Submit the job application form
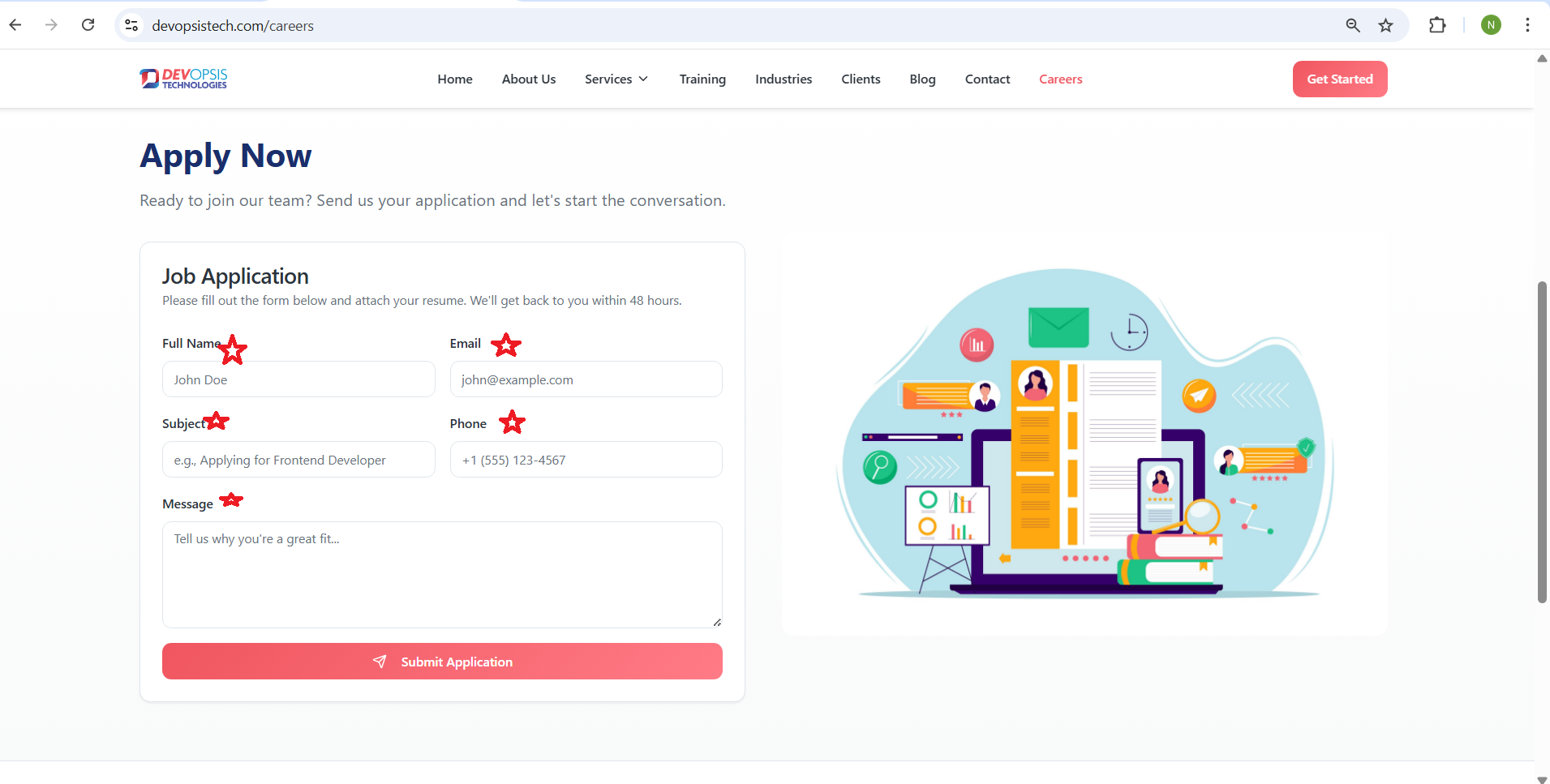1550x784 pixels. 442,662
